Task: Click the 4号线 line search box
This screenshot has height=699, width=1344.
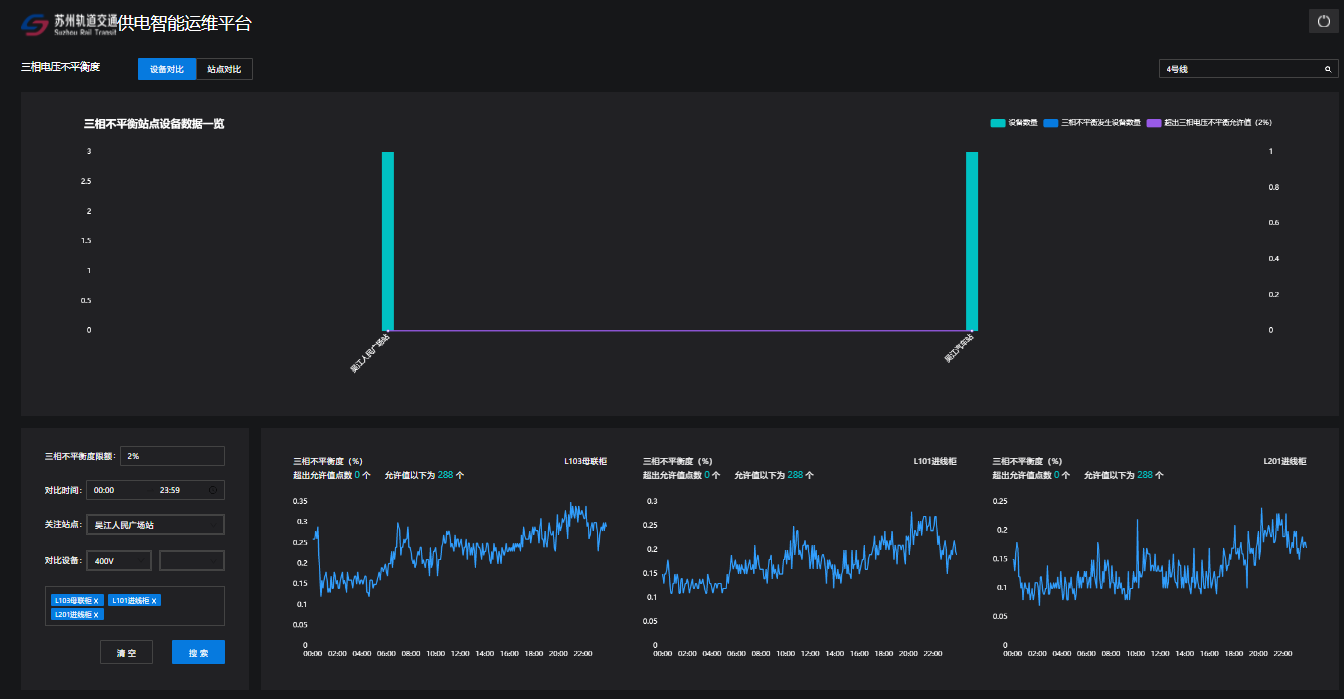Action: 1249,69
